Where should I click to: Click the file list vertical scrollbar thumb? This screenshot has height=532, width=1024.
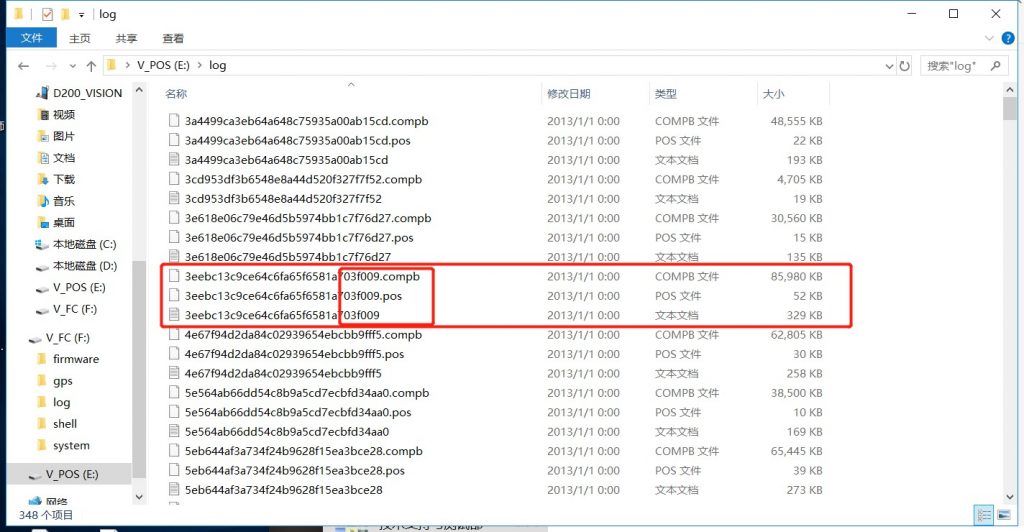[x=1010, y=109]
